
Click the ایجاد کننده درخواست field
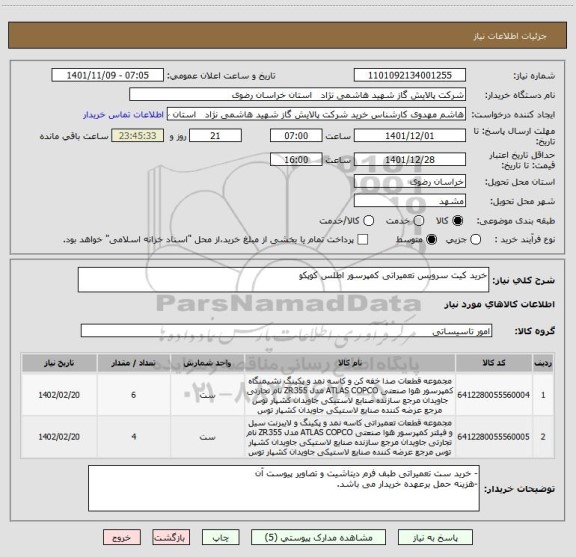(317, 114)
